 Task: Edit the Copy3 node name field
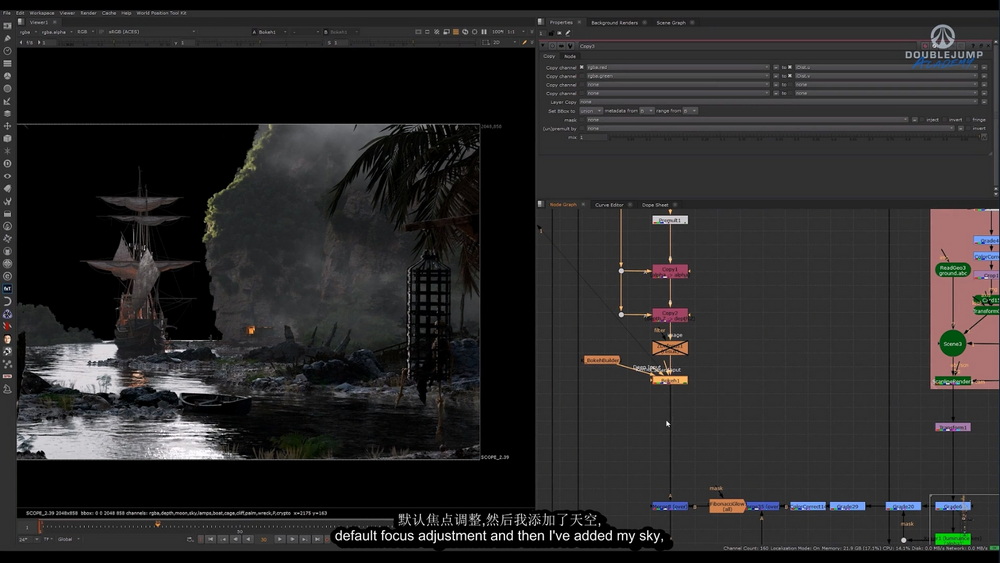(746, 46)
